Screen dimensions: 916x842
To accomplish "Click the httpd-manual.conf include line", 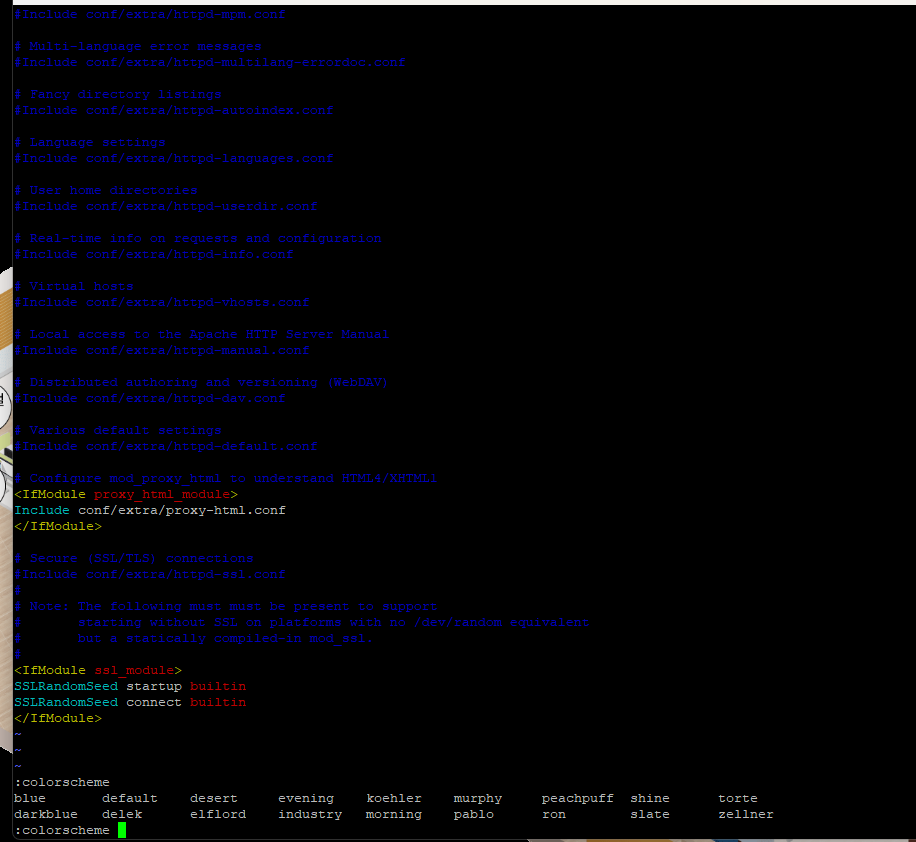I will 162,349.
